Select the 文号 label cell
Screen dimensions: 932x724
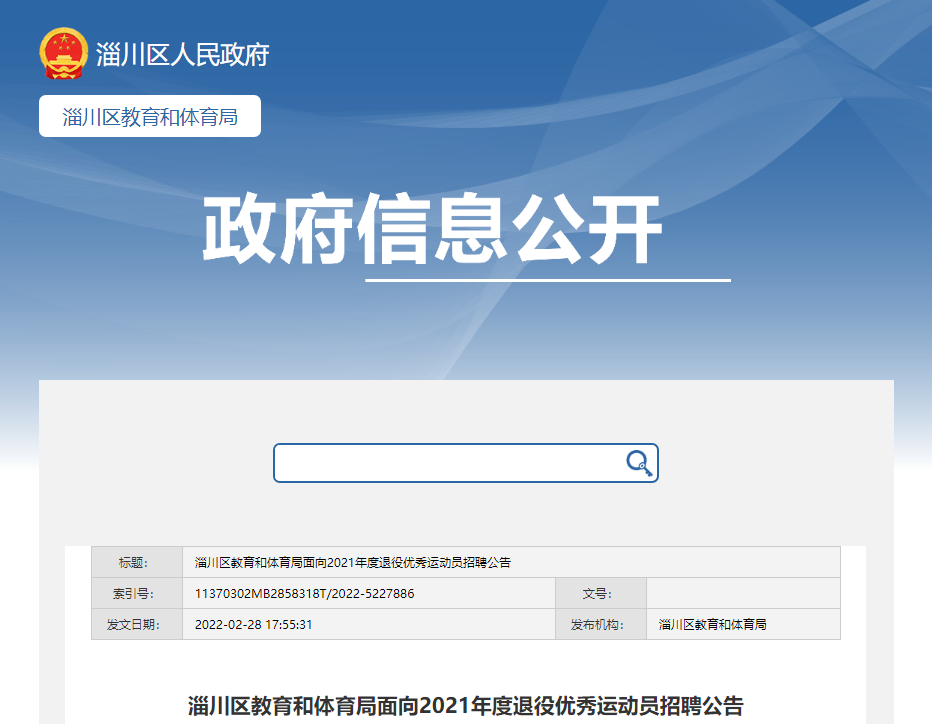click(x=601, y=593)
